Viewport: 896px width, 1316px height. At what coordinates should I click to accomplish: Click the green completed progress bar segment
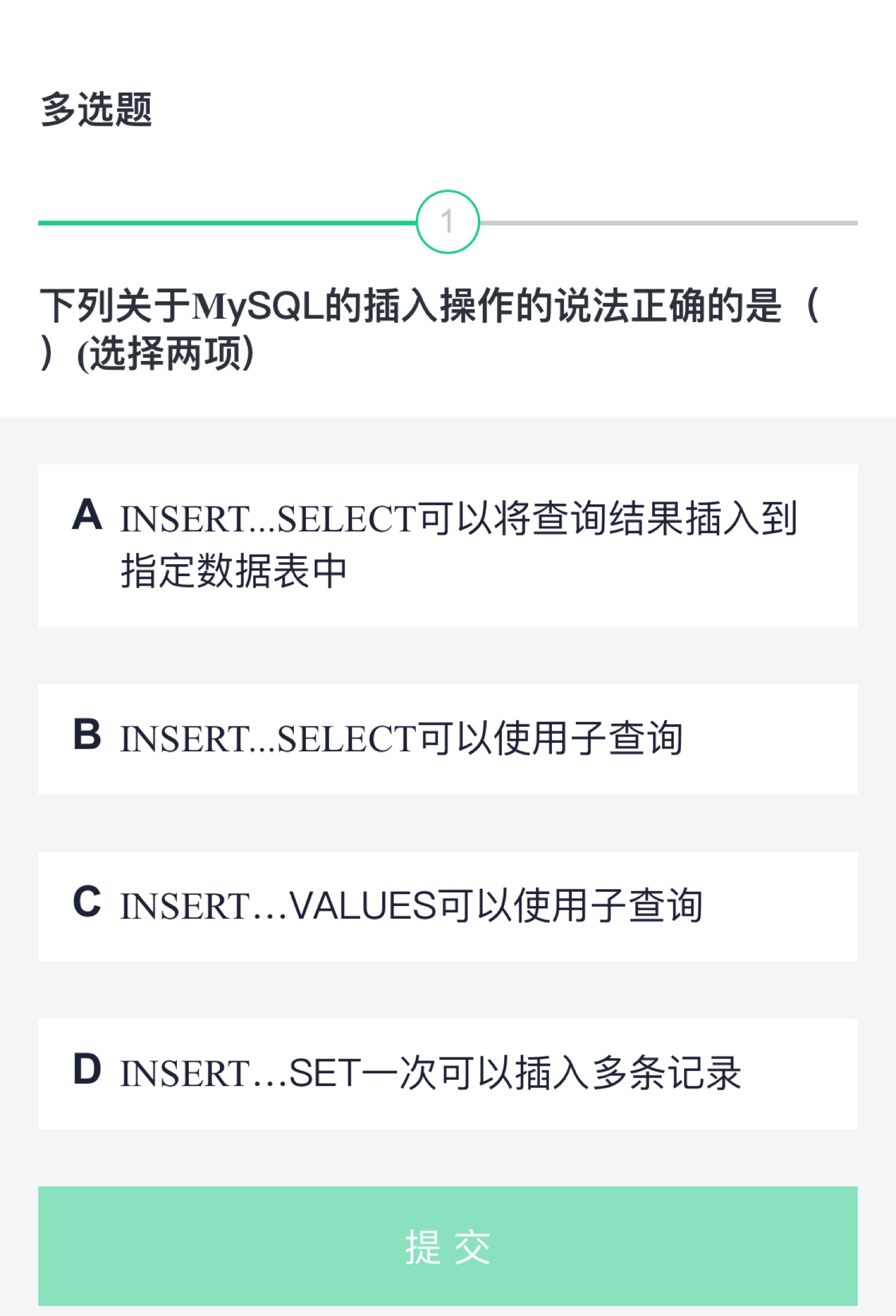[x=227, y=223]
